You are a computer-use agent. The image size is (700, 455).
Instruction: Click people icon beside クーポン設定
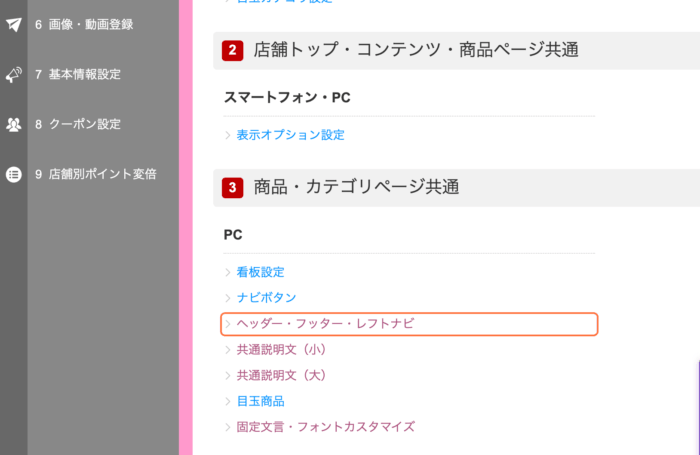(x=14, y=124)
